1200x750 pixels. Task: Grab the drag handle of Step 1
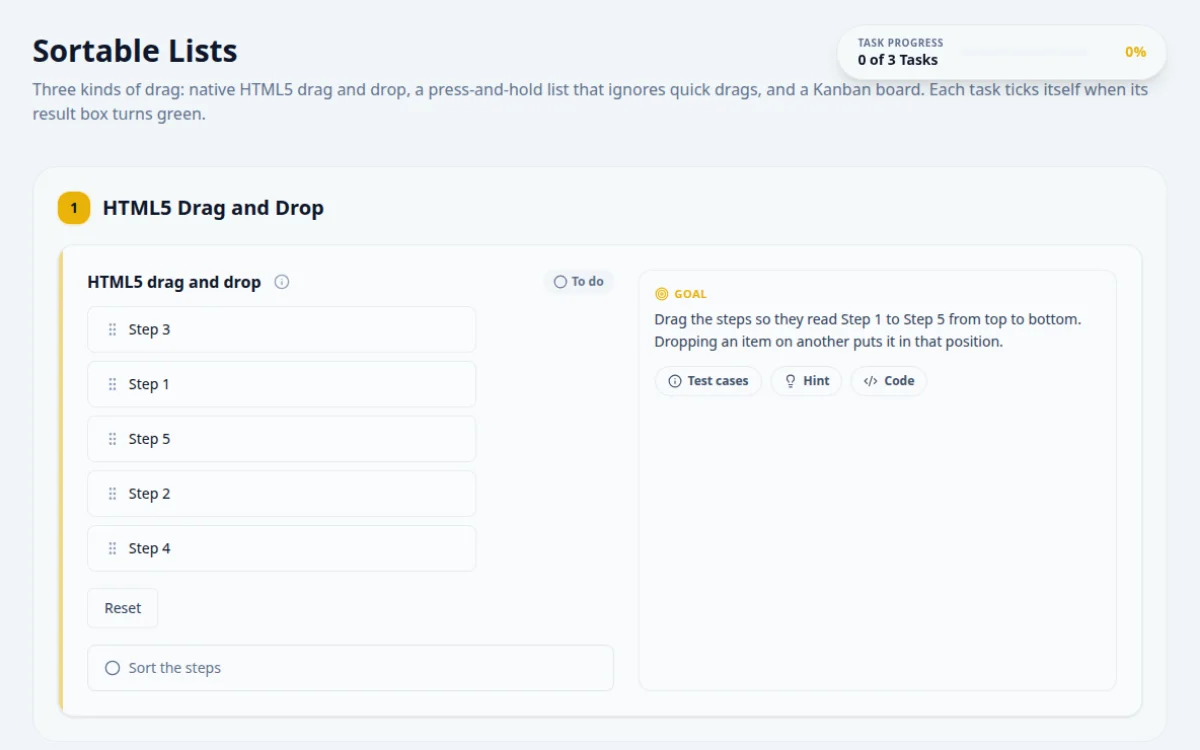pyautogui.click(x=112, y=385)
